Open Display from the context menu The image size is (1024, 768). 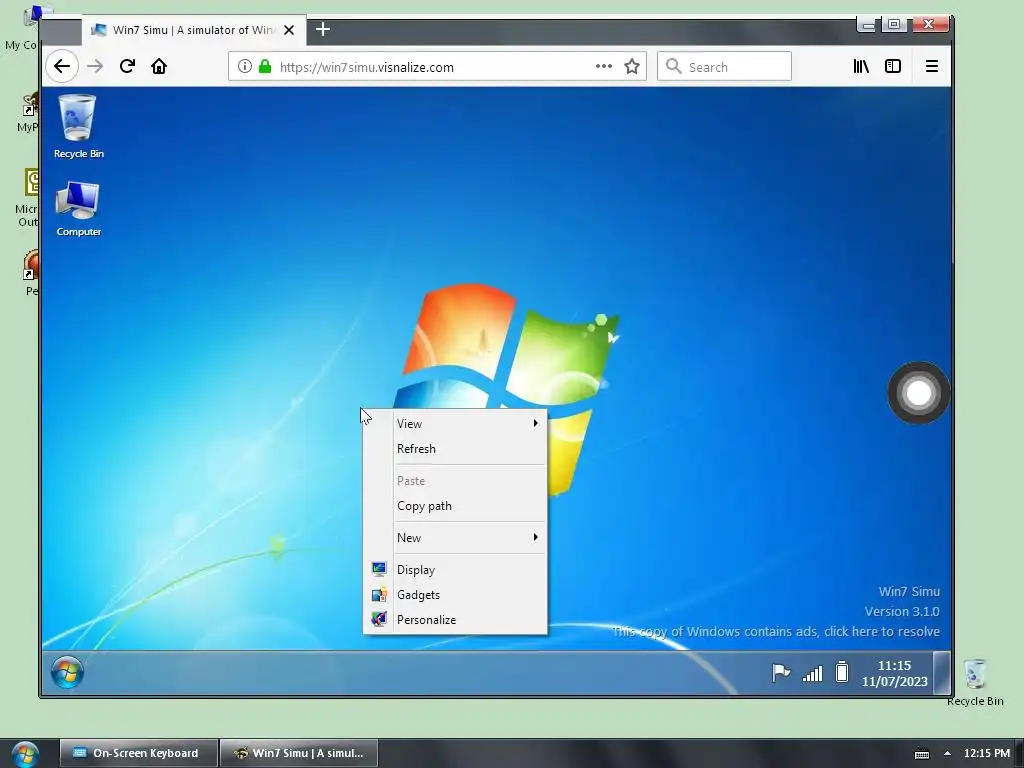click(456, 569)
